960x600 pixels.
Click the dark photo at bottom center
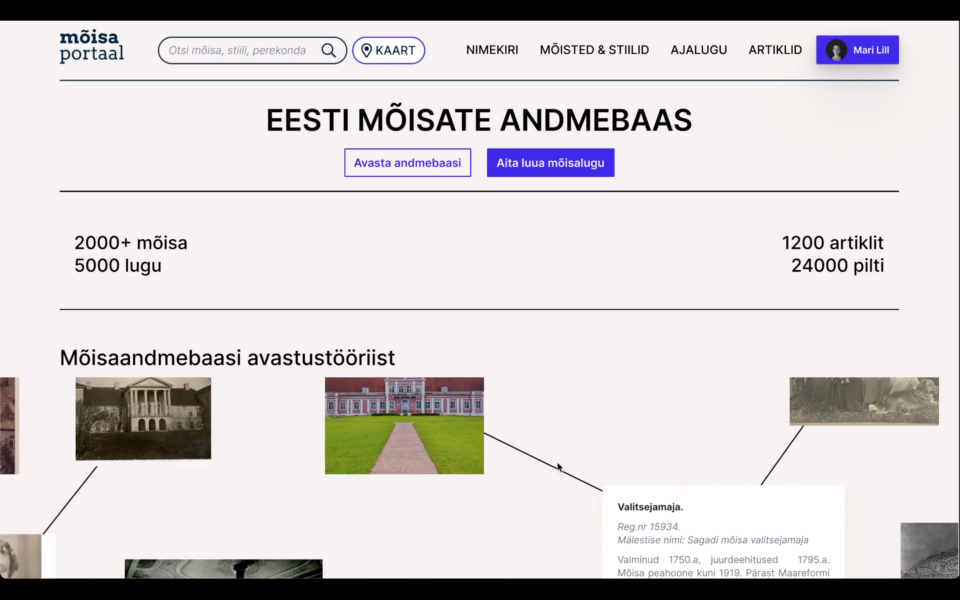pos(223,569)
